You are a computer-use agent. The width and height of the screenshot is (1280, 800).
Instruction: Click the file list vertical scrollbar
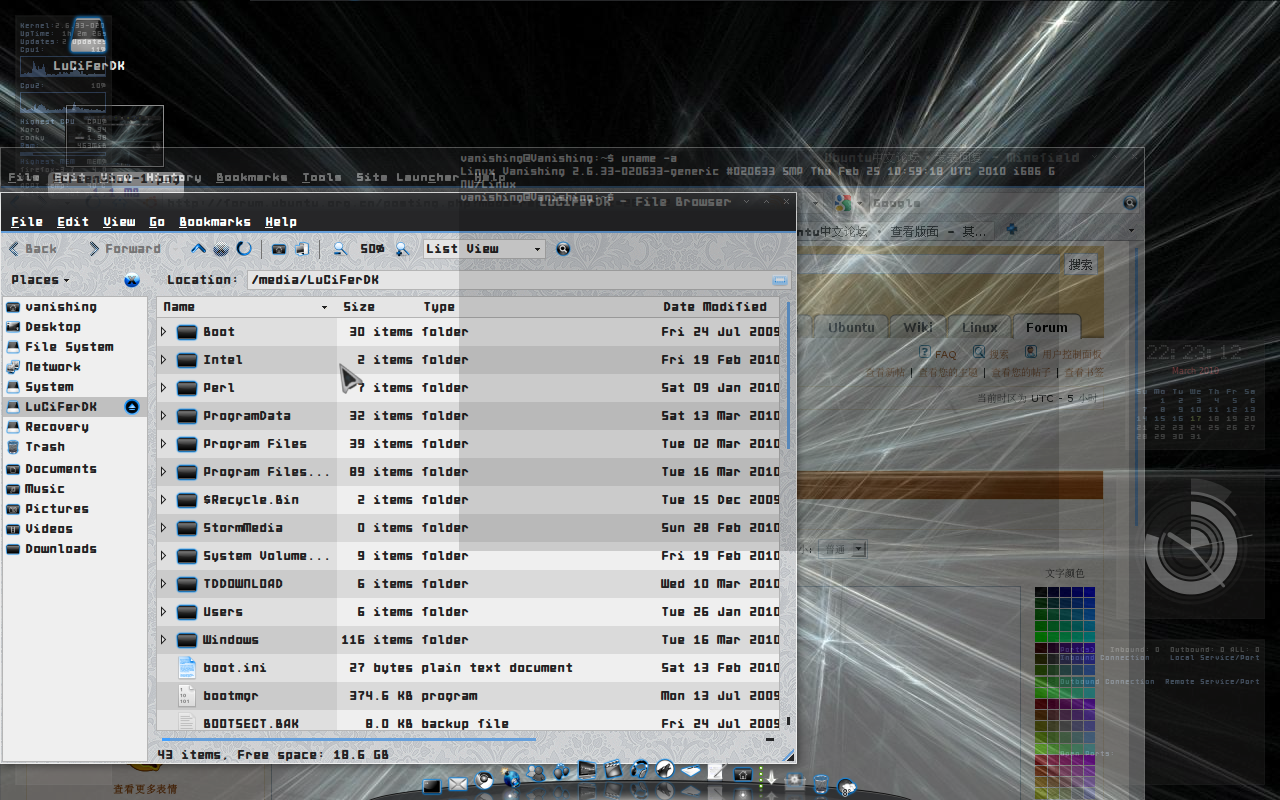[788, 375]
